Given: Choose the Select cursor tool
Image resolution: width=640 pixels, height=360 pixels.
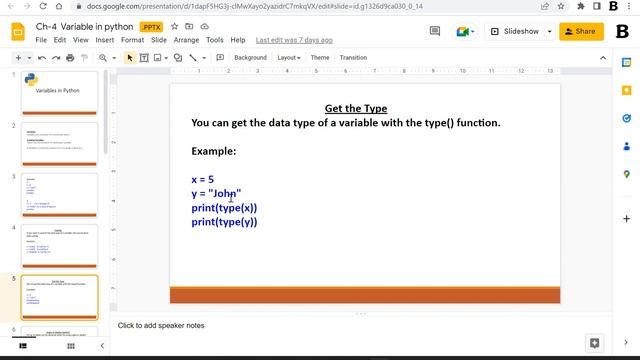Looking at the screenshot, I should click(130, 58).
